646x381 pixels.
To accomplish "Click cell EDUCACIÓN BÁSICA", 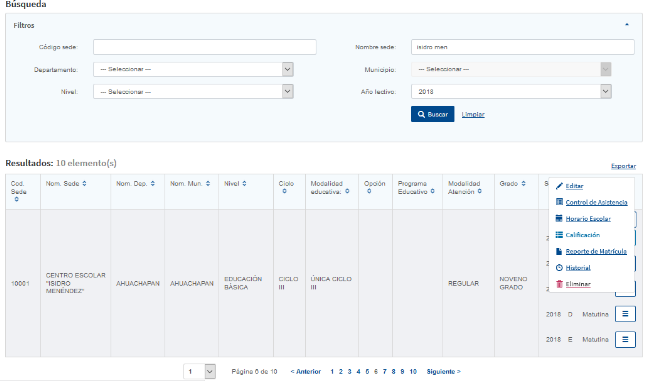I will (x=243, y=283).
